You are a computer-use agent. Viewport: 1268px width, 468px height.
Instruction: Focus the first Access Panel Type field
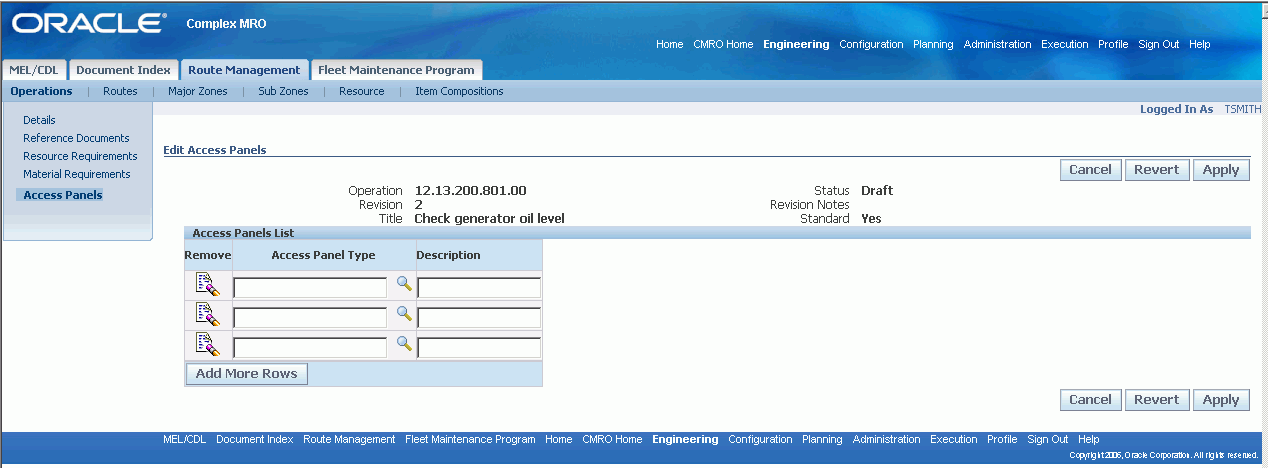point(310,288)
